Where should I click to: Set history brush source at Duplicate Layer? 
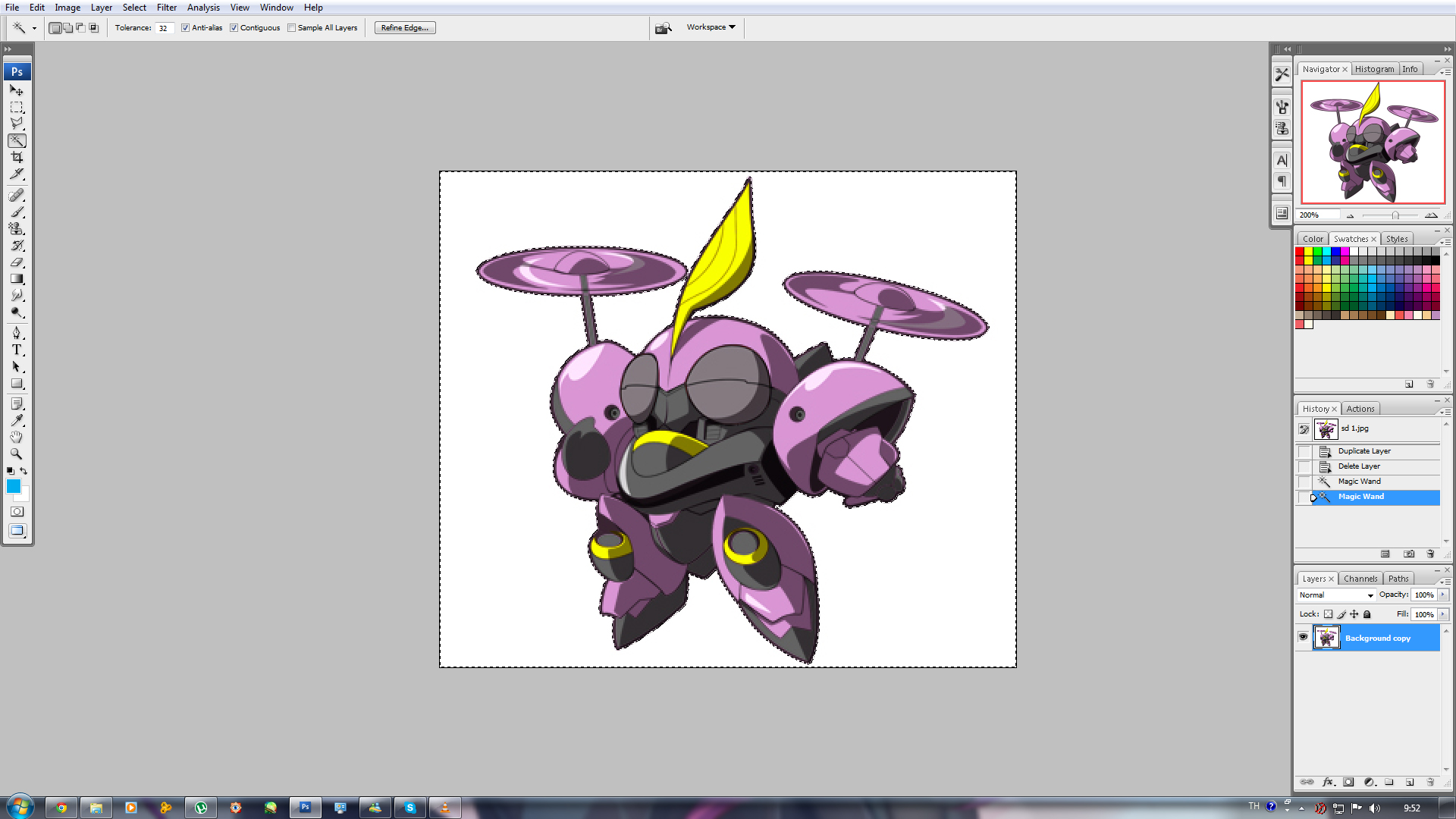coord(1304,452)
